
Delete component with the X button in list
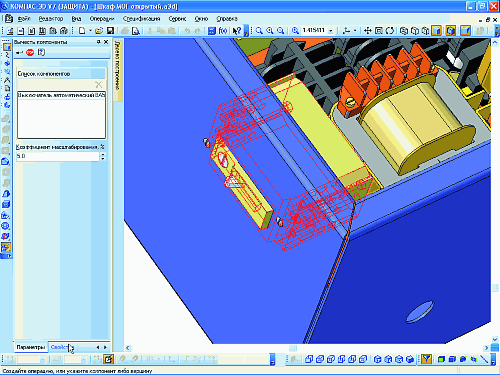click(98, 85)
